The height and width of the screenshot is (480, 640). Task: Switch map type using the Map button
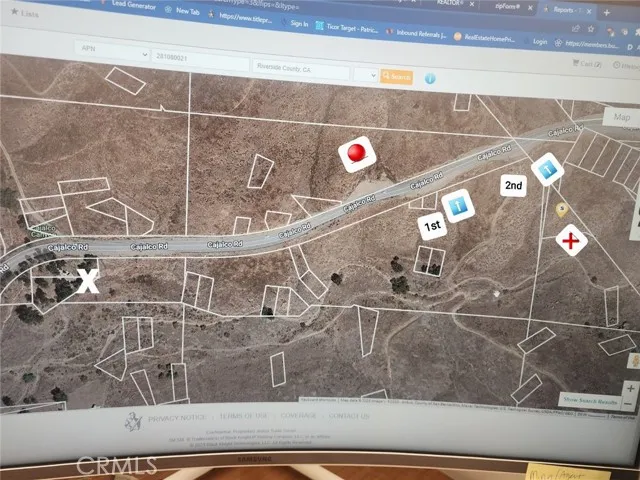coord(622,117)
